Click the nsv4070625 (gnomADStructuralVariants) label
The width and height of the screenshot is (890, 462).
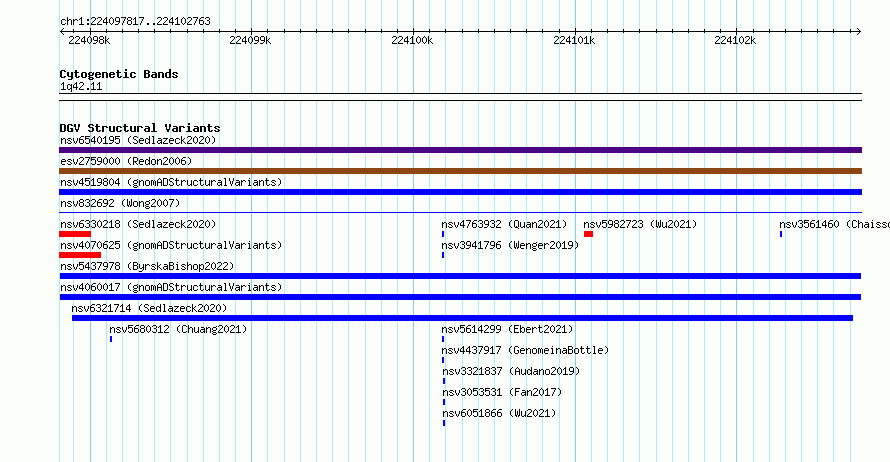[x=171, y=245]
